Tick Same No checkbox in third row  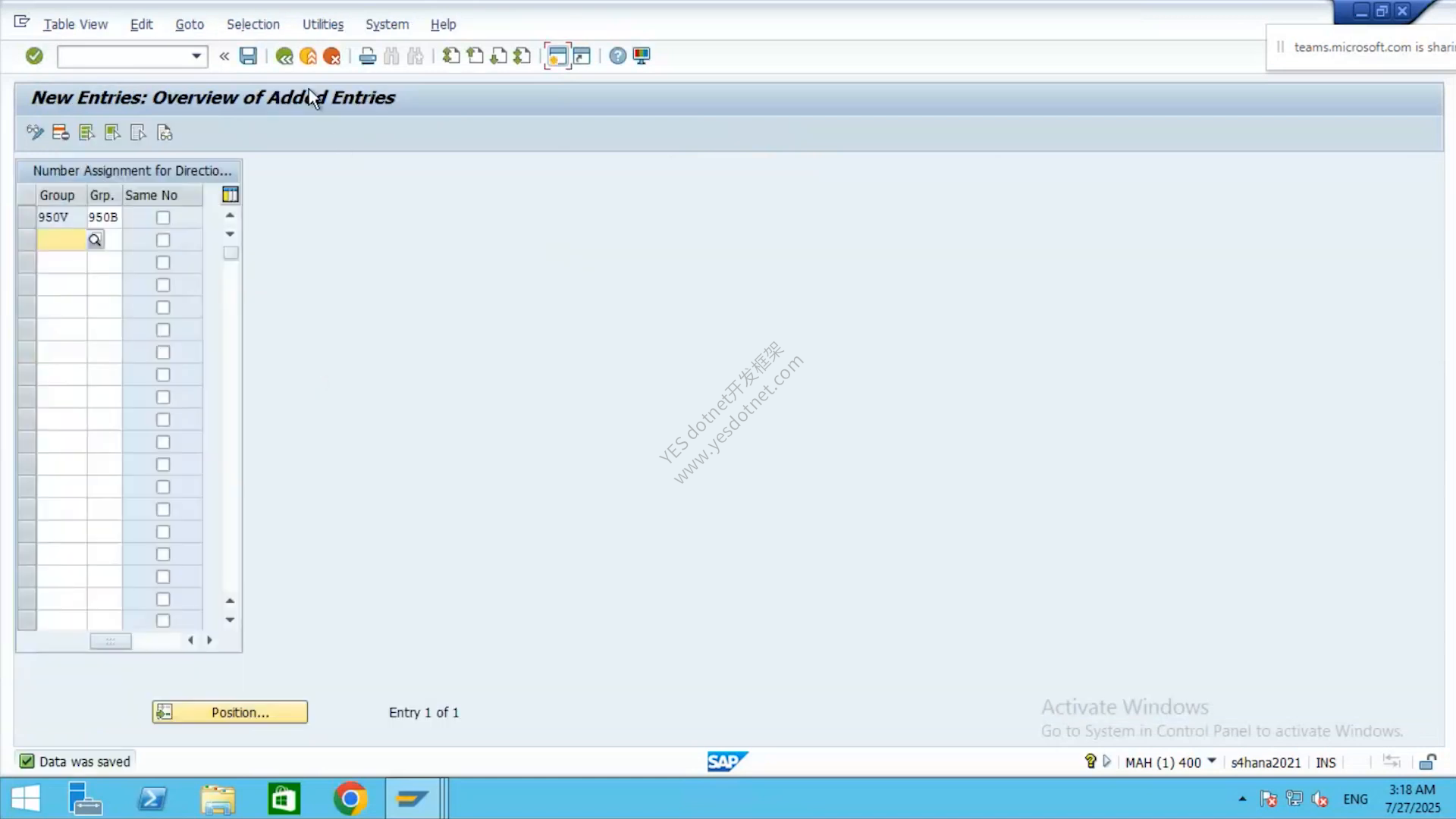pyautogui.click(x=163, y=262)
